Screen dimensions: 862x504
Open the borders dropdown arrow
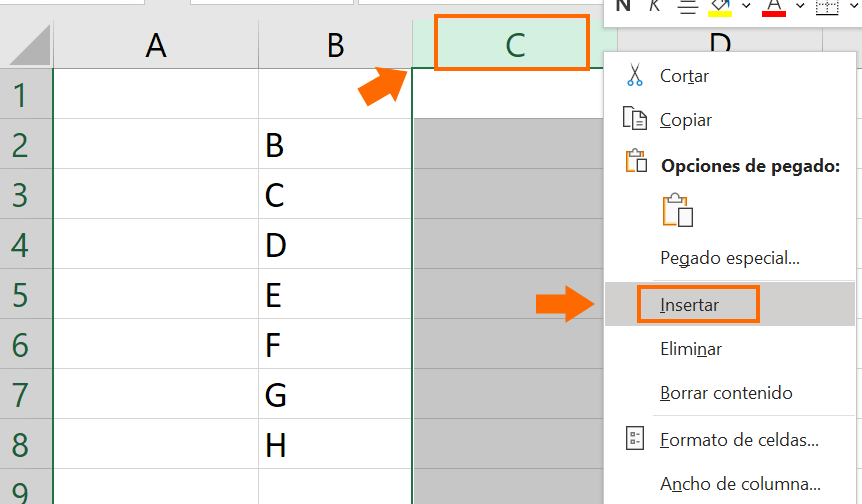click(854, 6)
